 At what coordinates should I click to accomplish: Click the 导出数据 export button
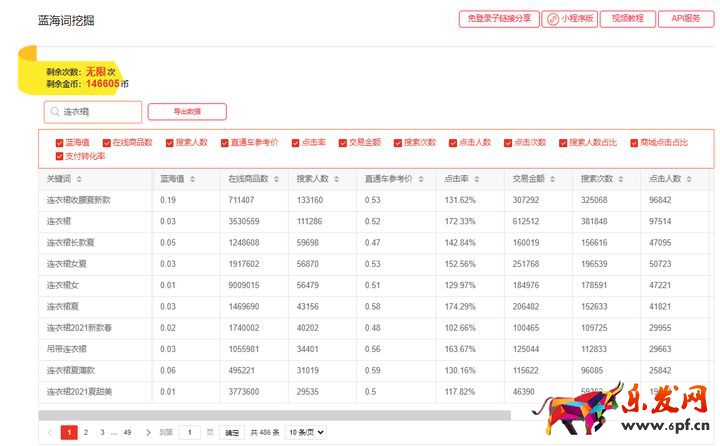click(x=187, y=112)
